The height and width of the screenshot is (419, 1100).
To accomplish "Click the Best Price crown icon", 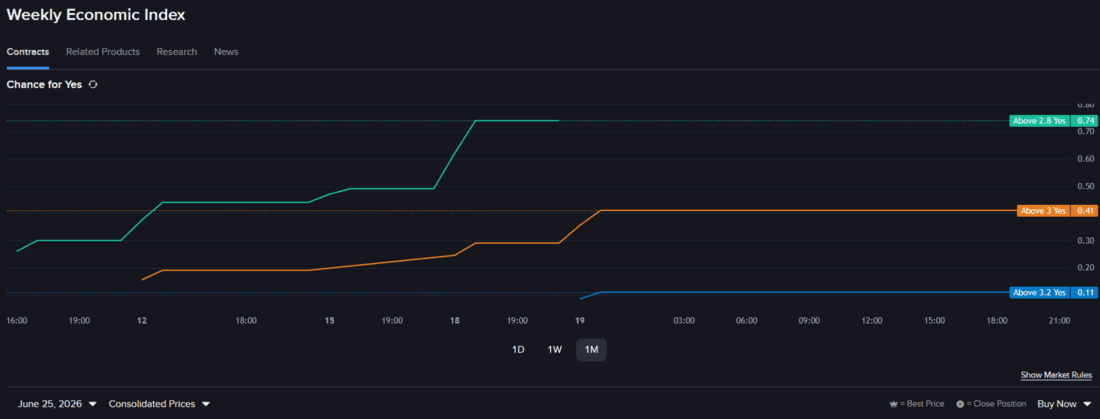I will point(893,404).
